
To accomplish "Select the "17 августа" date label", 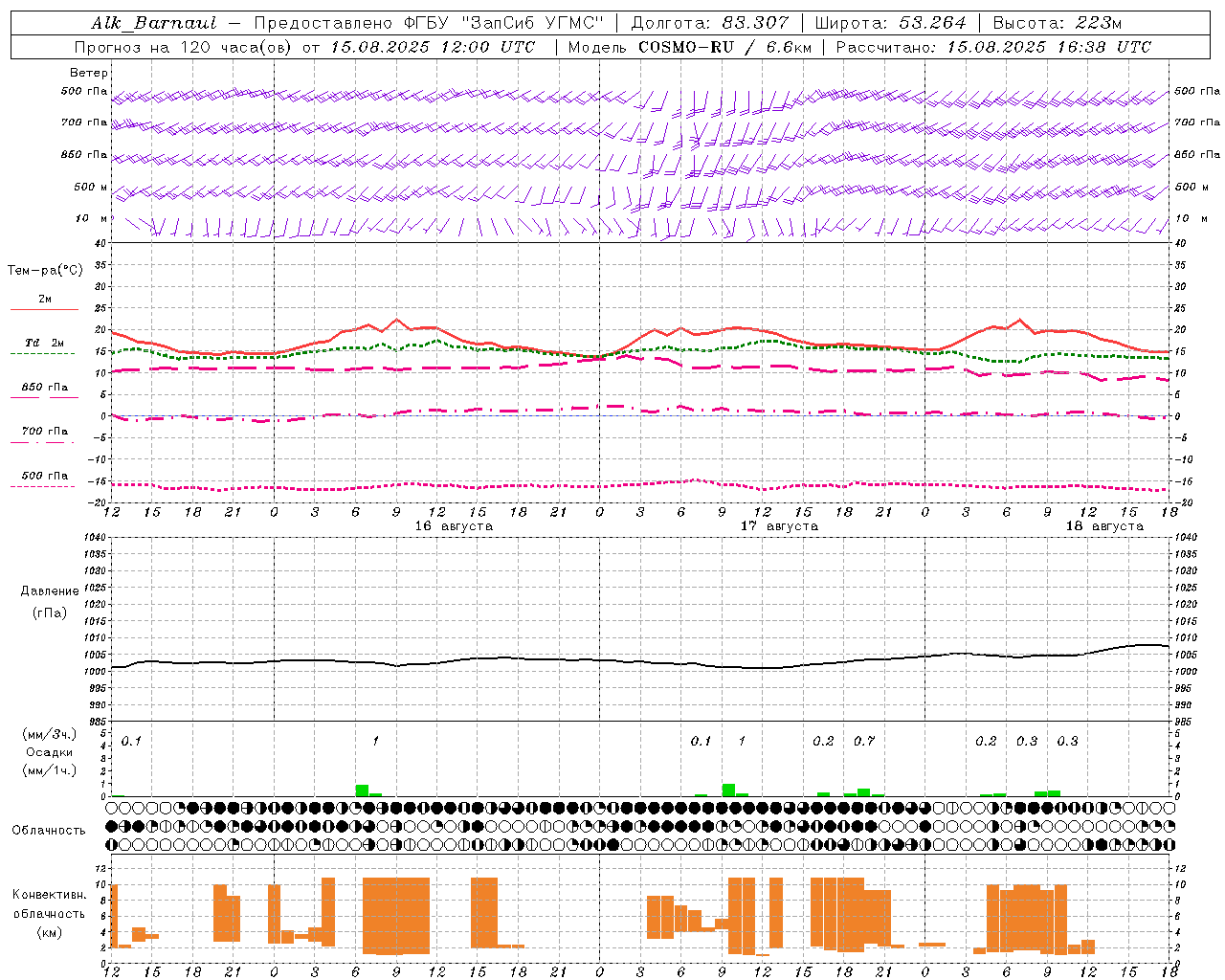I will [x=779, y=526].
